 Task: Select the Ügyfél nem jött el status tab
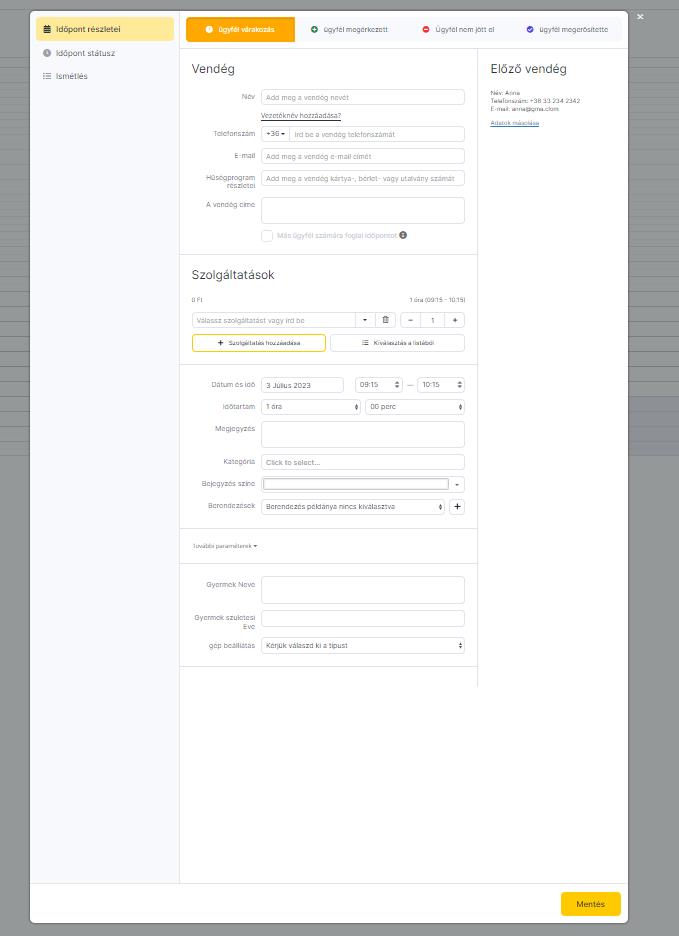tap(458, 29)
